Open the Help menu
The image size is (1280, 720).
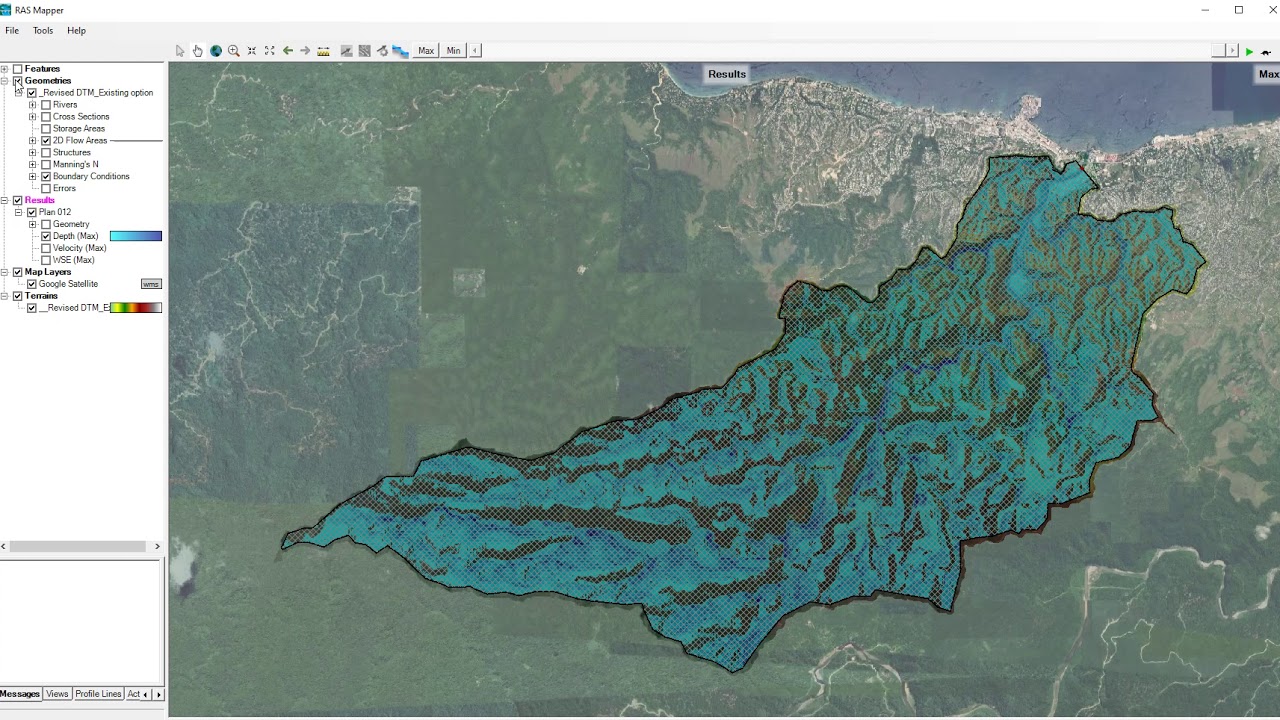[x=76, y=31]
